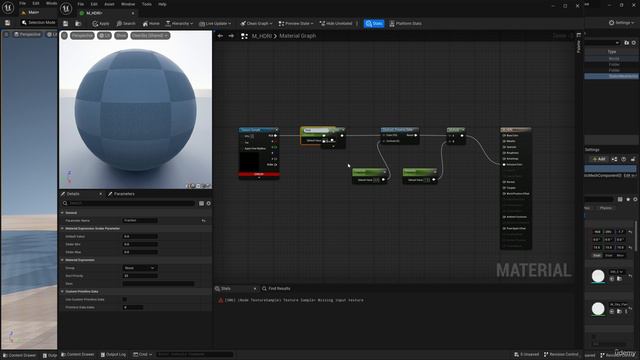The image size is (640, 360).
Task: Click the Overrides (Shared) button
Action: pyautogui.click(x=150, y=36)
